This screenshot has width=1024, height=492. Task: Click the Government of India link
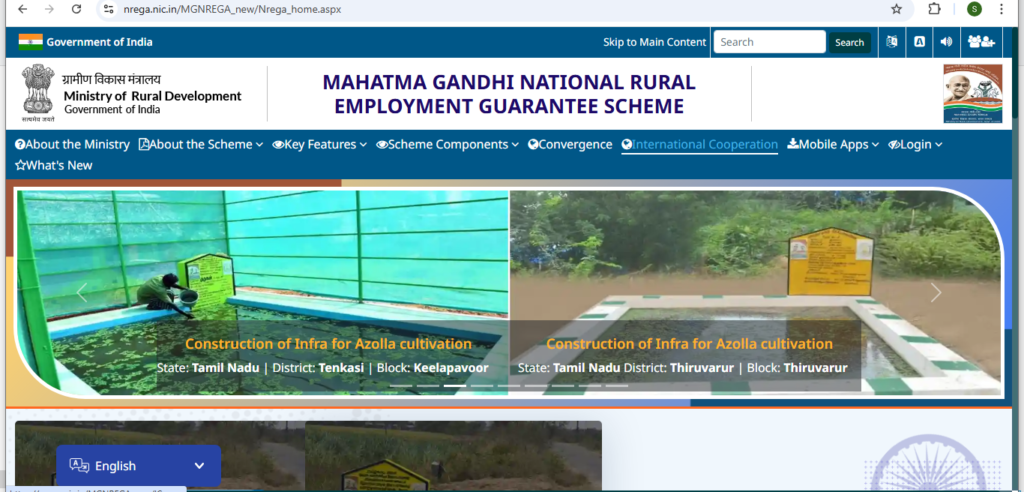(99, 42)
